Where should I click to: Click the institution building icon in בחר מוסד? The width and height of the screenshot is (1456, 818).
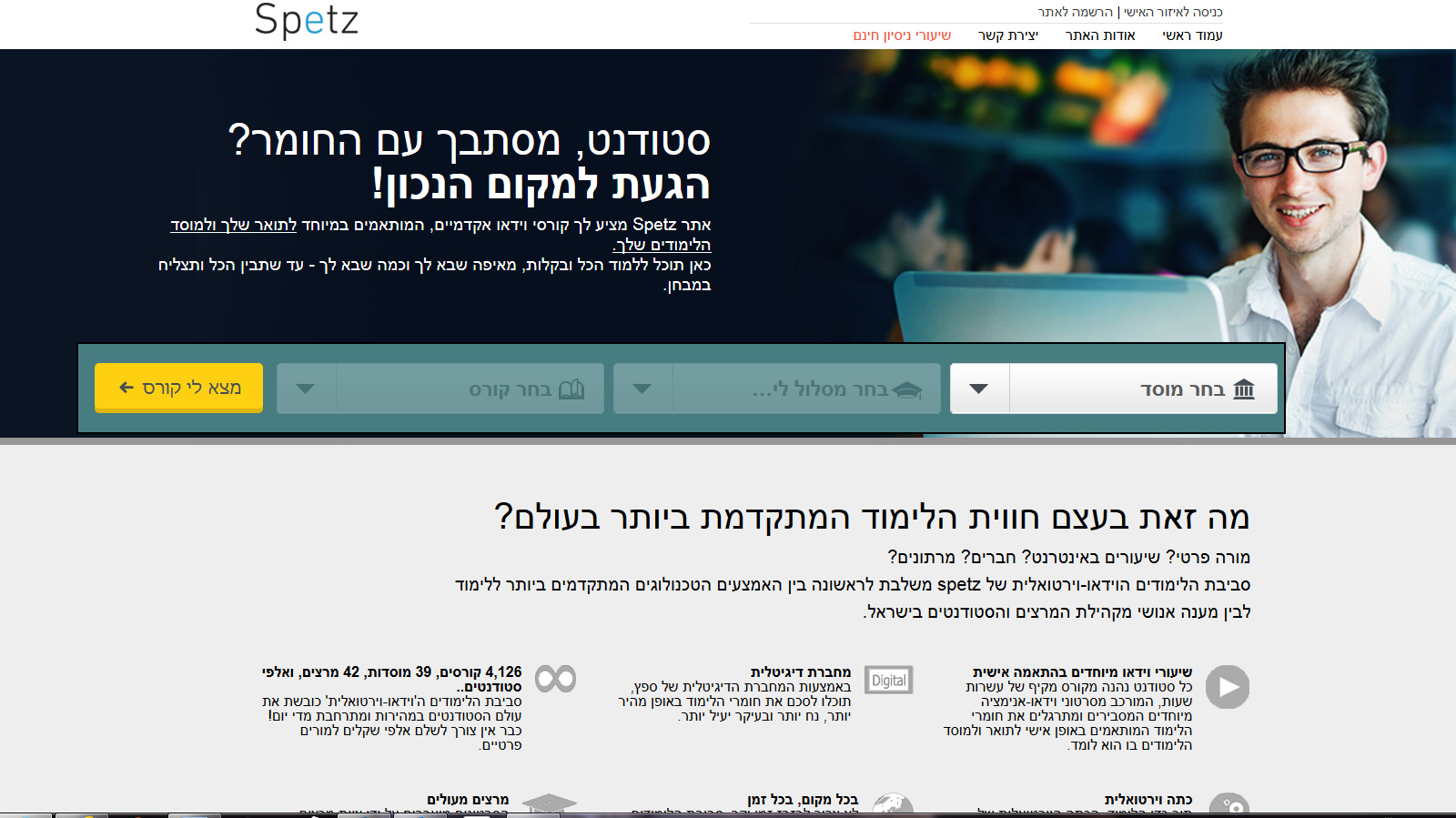pyautogui.click(x=1244, y=389)
